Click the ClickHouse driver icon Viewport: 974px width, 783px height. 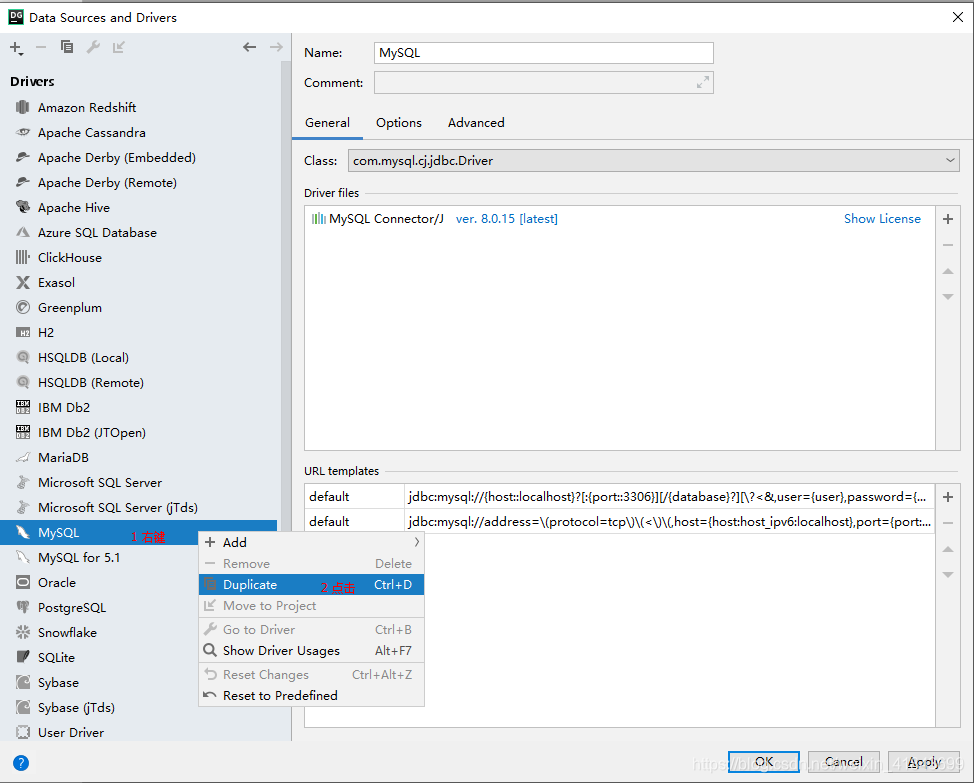(23, 257)
